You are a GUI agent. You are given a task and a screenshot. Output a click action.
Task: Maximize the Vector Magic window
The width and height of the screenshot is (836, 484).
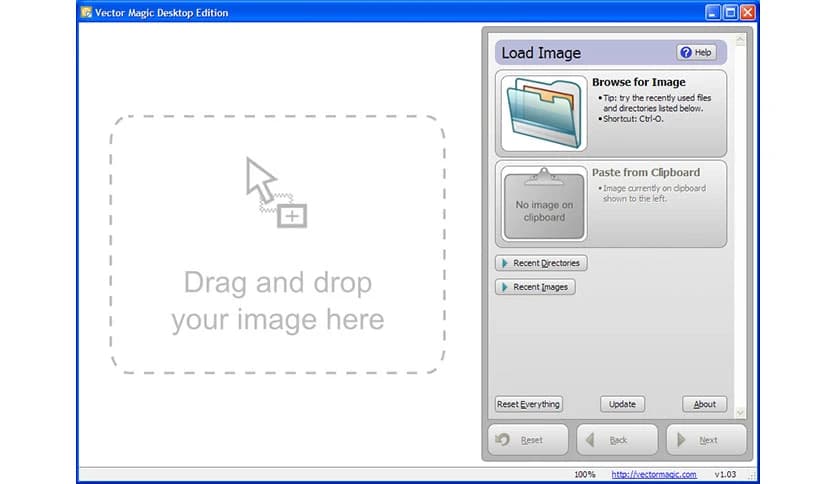tap(729, 12)
